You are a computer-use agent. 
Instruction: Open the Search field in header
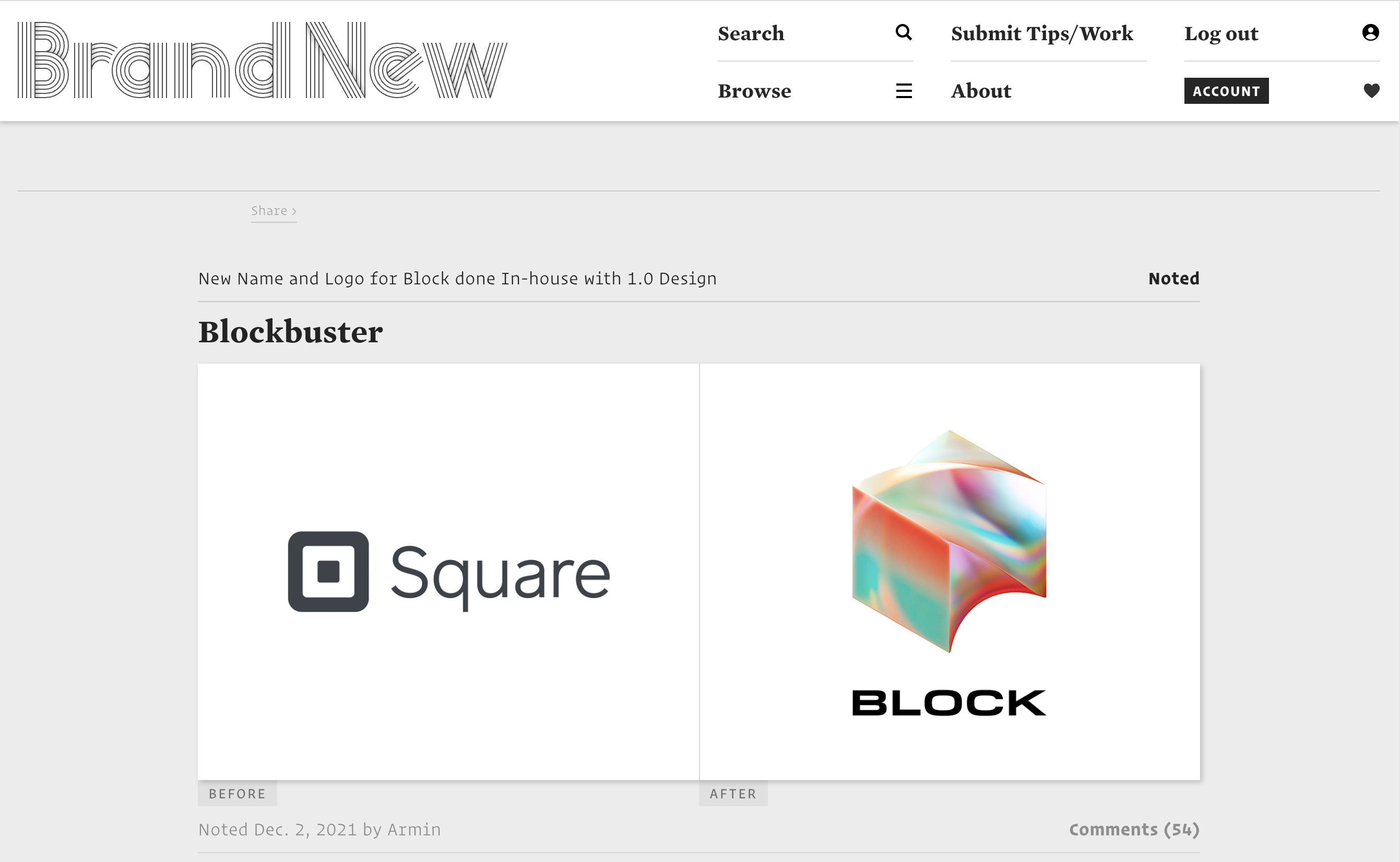[x=751, y=33]
